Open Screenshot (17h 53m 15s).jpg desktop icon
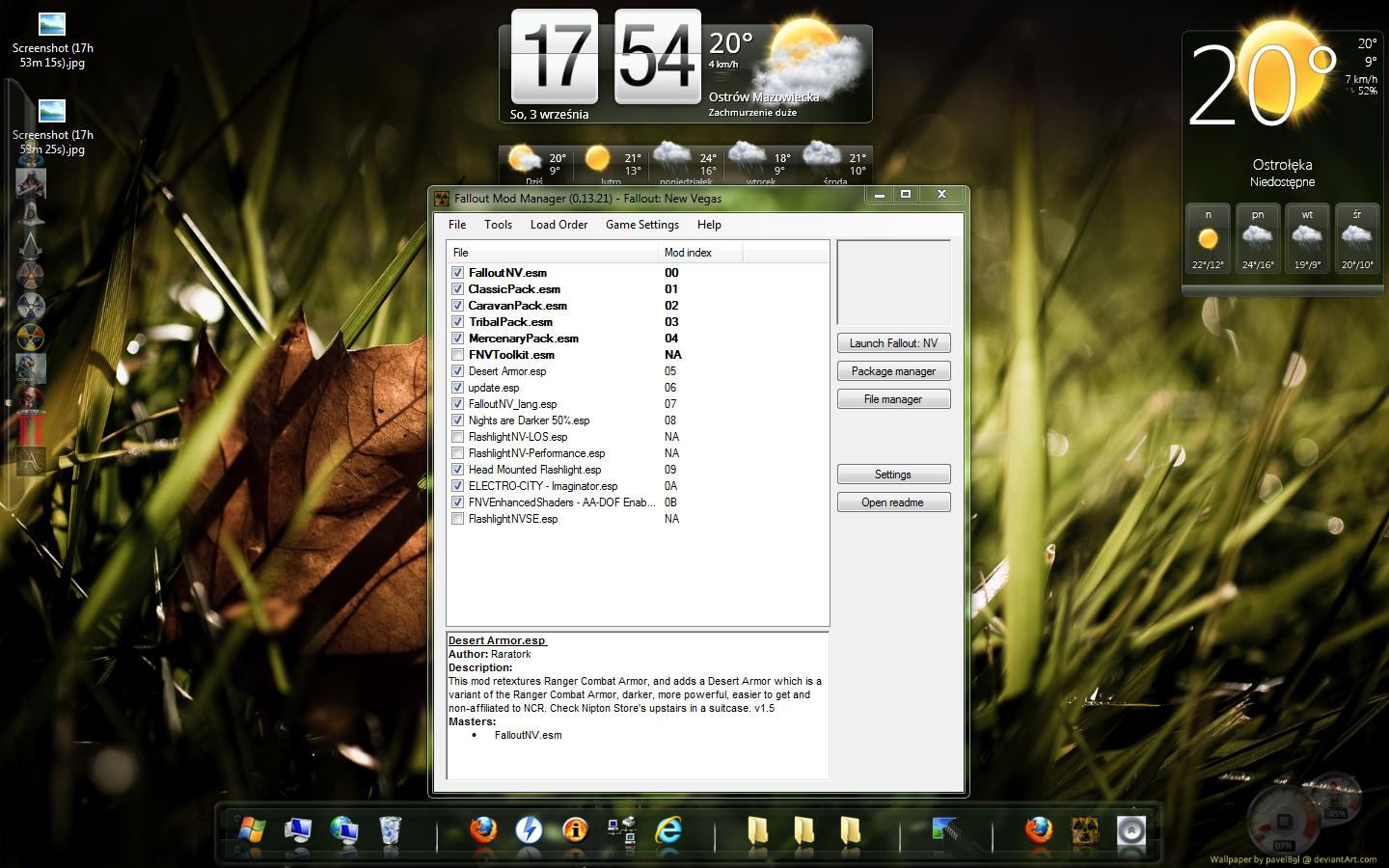Screen dimensions: 1389x868 [x=52, y=41]
